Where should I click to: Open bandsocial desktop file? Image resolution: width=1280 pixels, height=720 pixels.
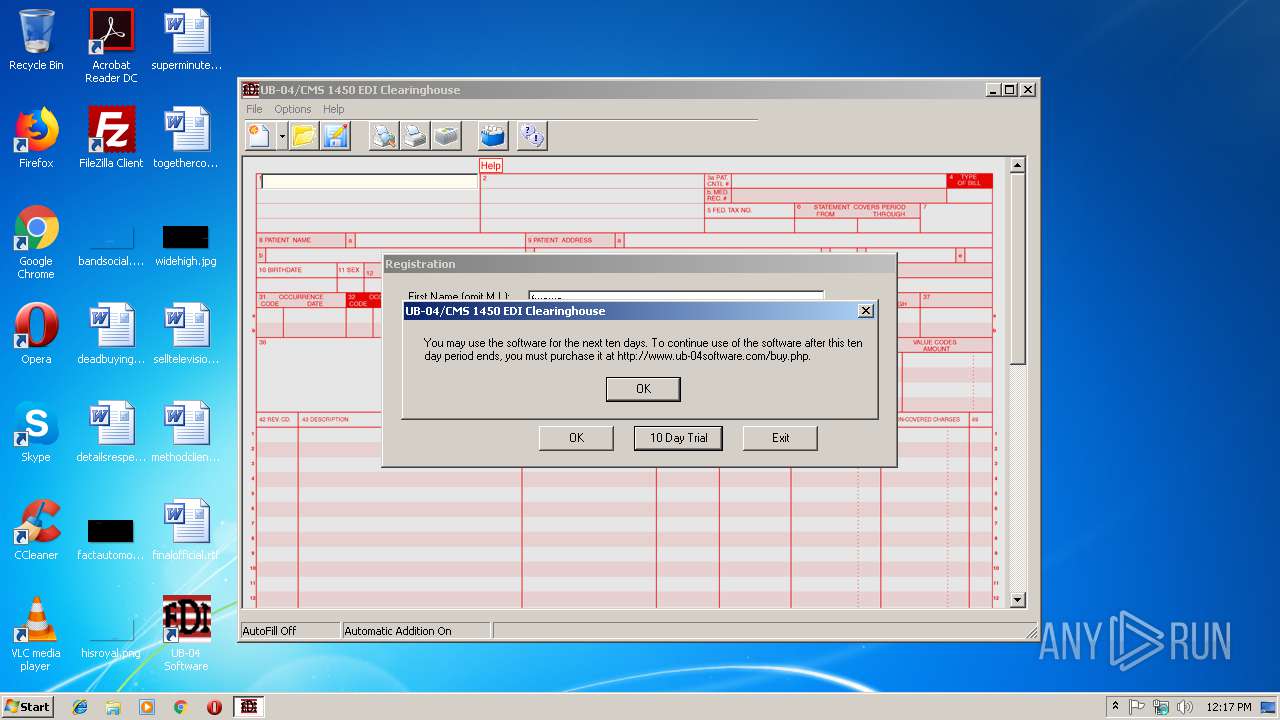[x=111, y=246]
